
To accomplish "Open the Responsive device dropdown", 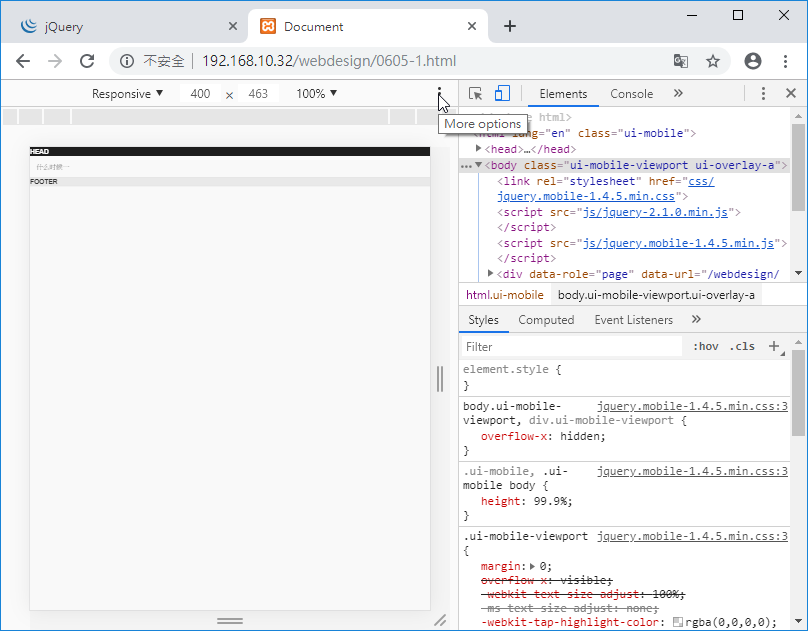I will [127, 94].
